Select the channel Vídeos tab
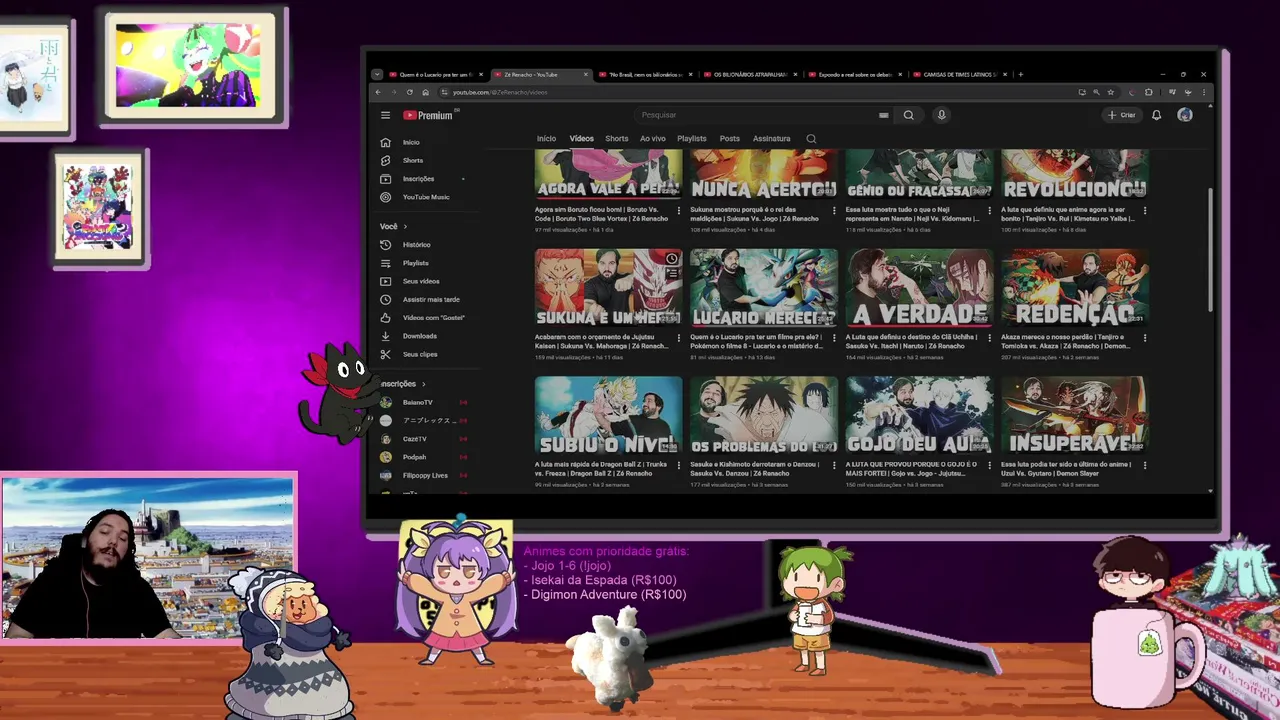 pos(581,139)
